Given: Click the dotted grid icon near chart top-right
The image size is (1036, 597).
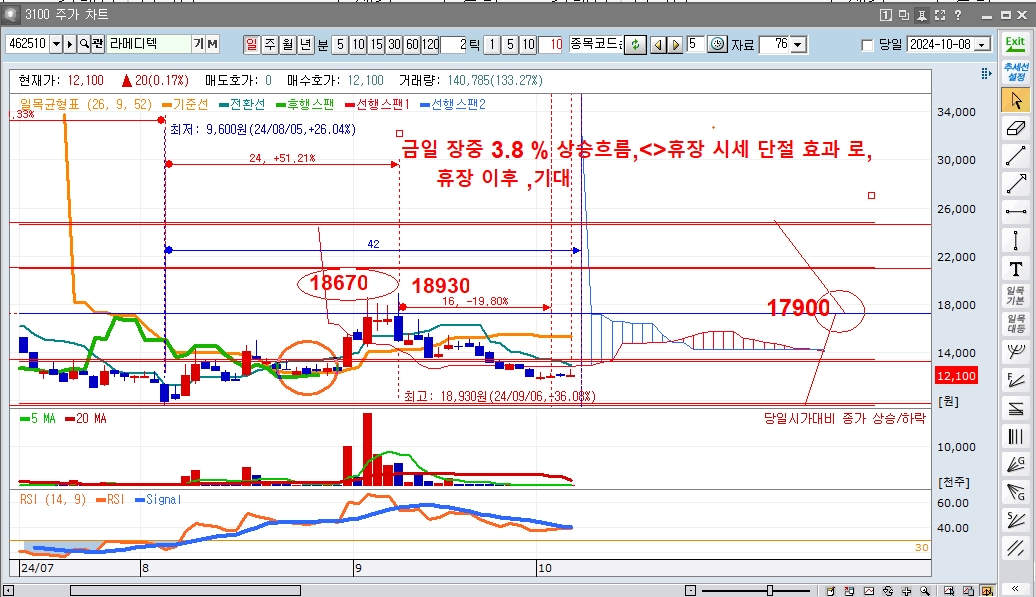Looking at the screenshot, I should pos(986,73).
